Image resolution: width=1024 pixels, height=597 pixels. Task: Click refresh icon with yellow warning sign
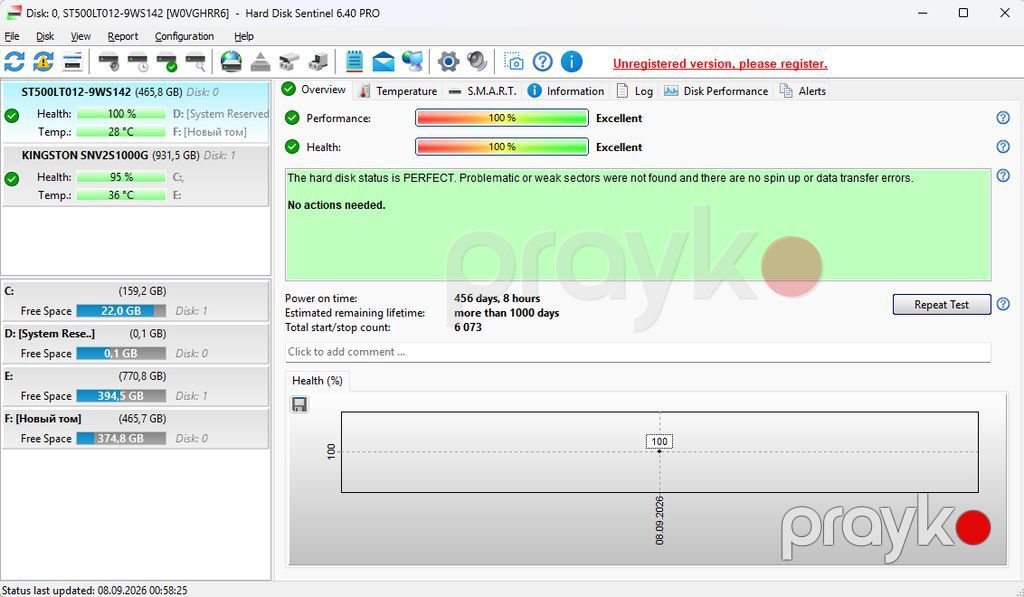tap(43, 62)
